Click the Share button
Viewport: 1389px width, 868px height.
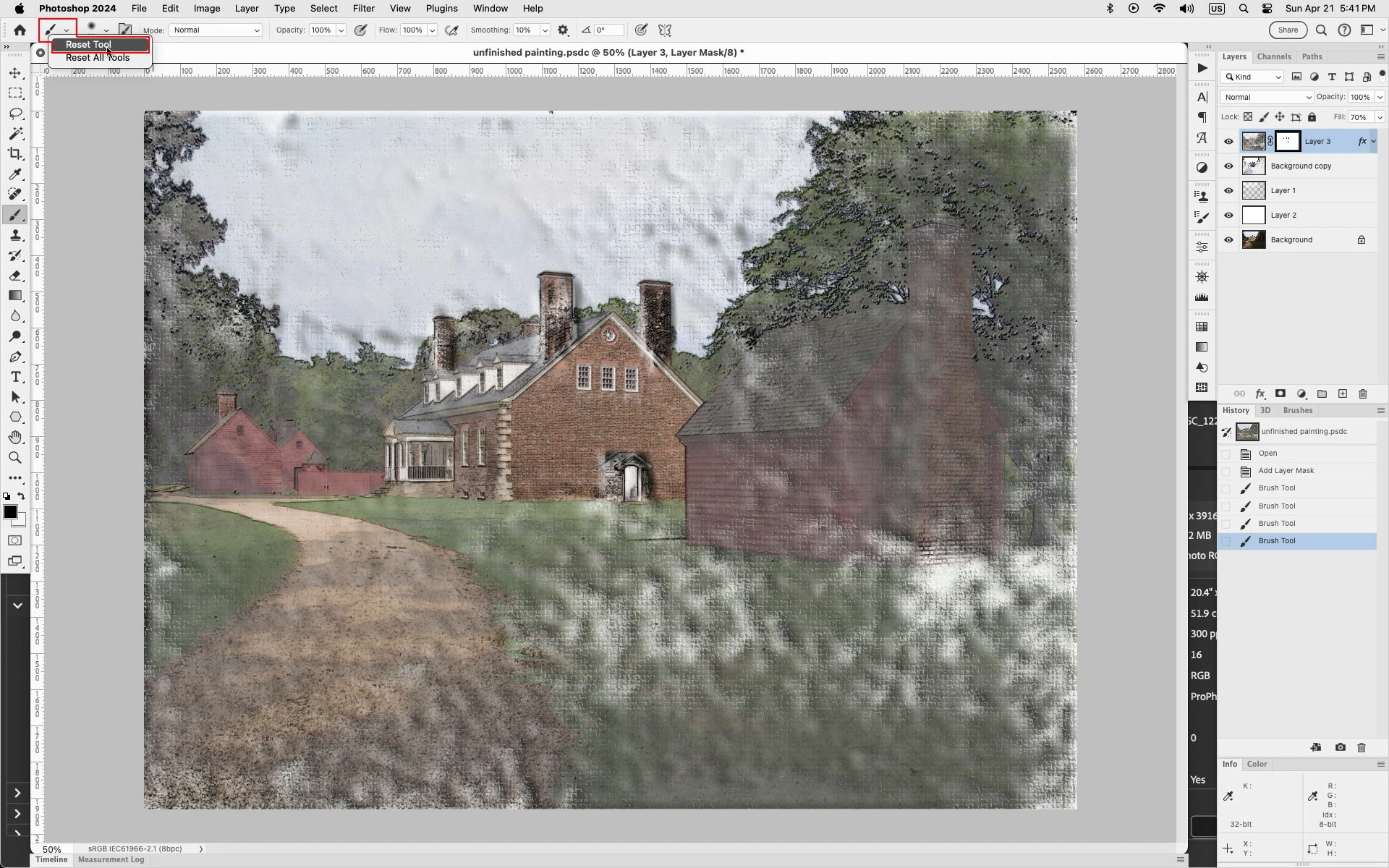(x=1288, y=30)
